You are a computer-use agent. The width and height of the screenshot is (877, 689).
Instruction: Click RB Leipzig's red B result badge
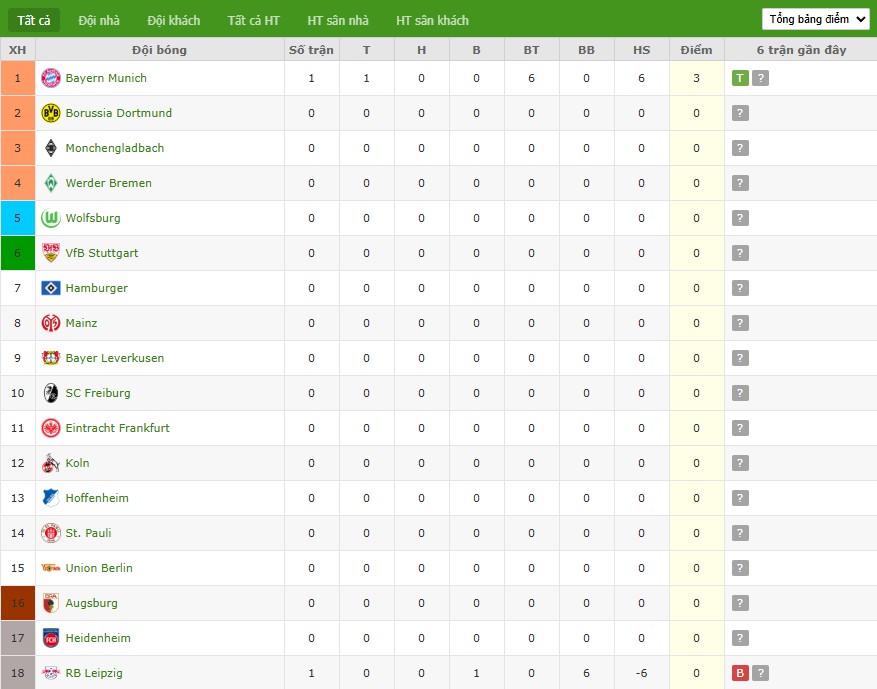[x=740, y=673]
